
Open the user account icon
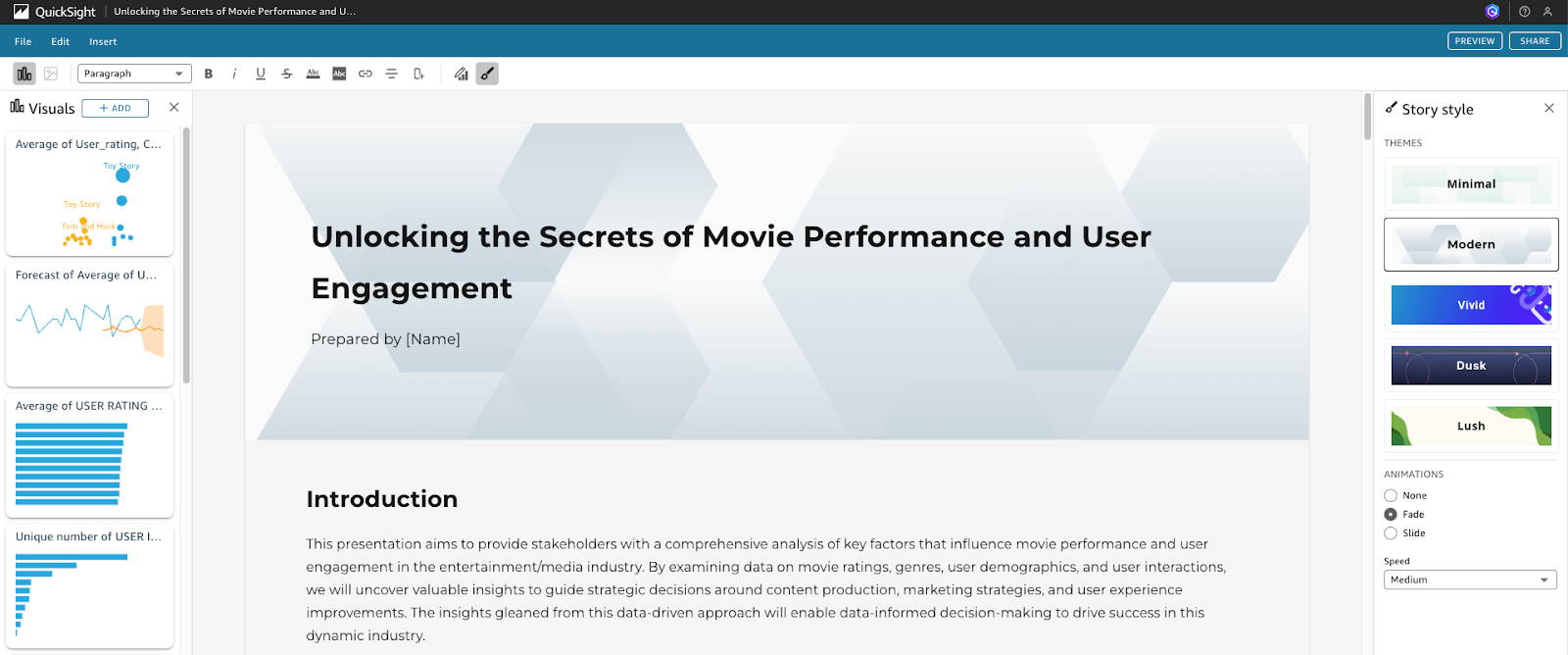tap(1547, 12)
